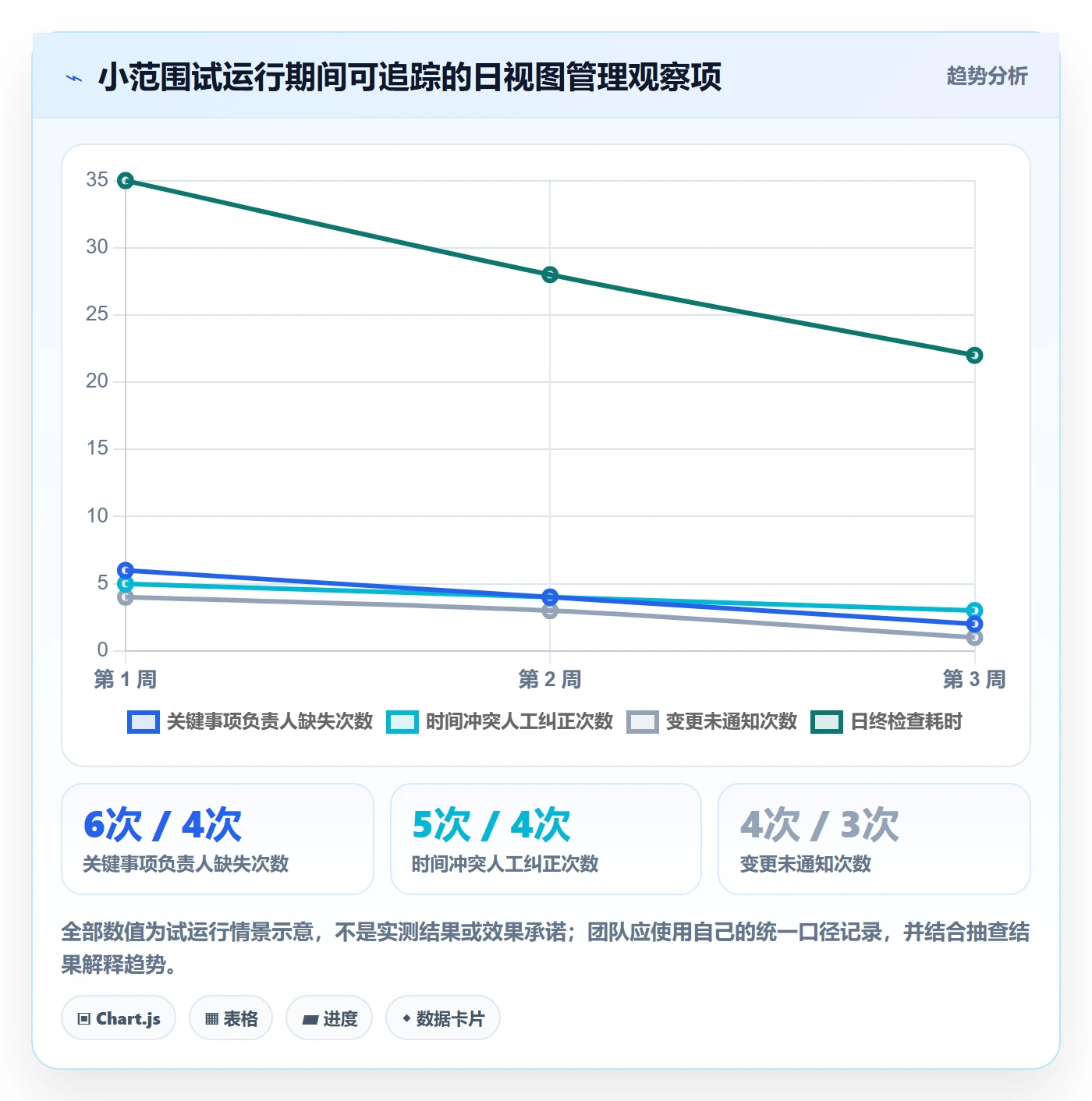Click the 变更未通知次数 legend text
The height and width of the screenshot is (1101, 1092).
(732, 722)
